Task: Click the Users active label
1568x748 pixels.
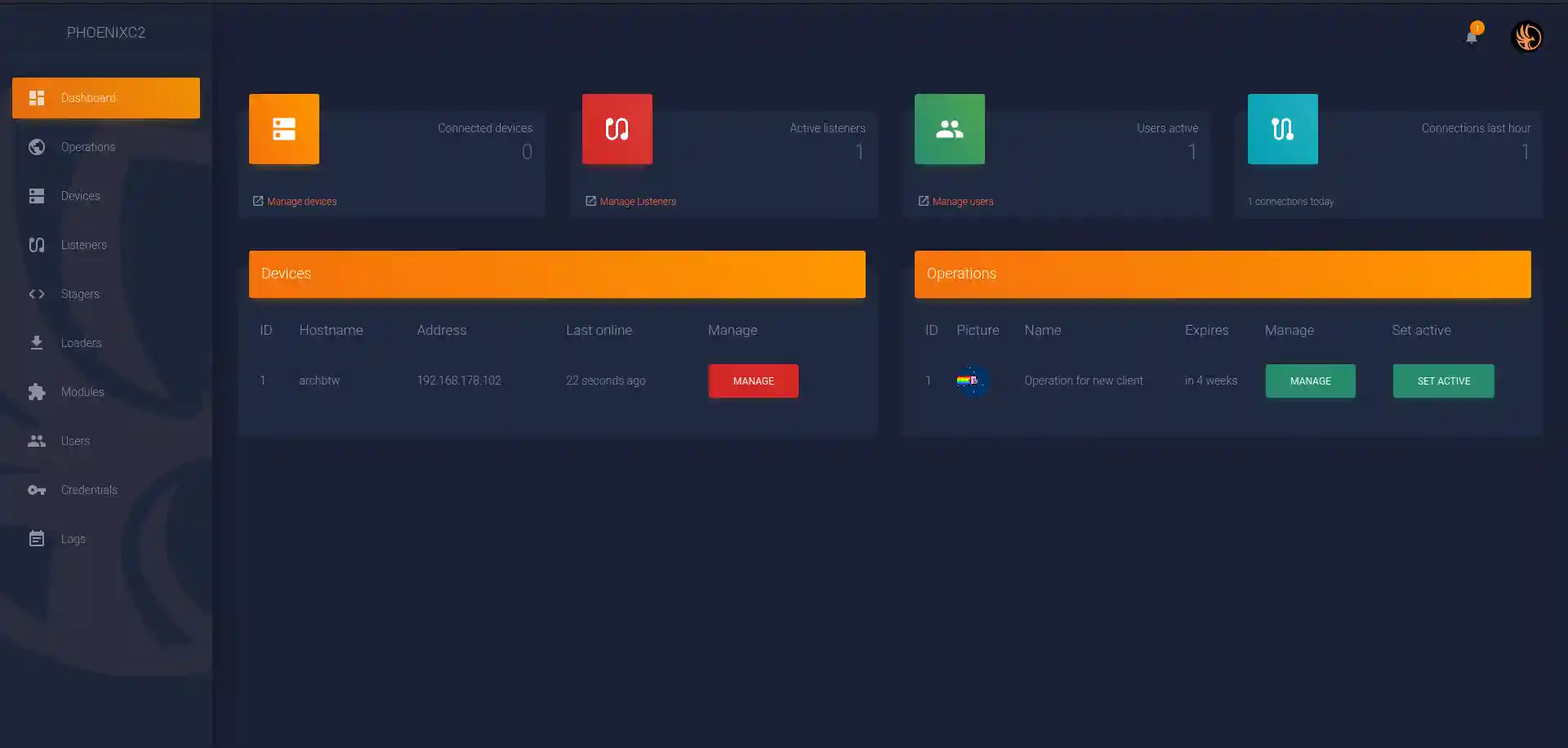Action: 1167,128
